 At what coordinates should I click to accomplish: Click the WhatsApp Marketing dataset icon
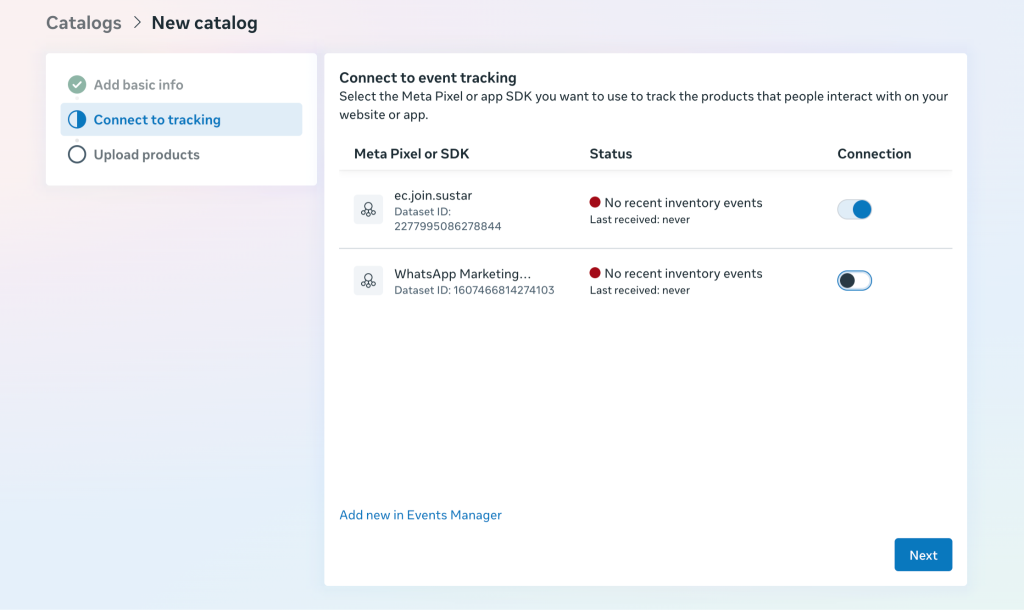pos(368,281)
